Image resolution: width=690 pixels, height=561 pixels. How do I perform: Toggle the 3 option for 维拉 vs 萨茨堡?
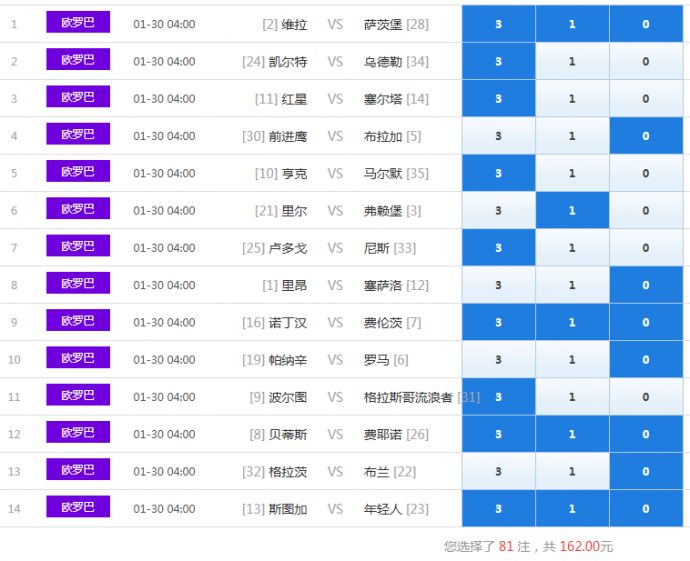point(498,24)
